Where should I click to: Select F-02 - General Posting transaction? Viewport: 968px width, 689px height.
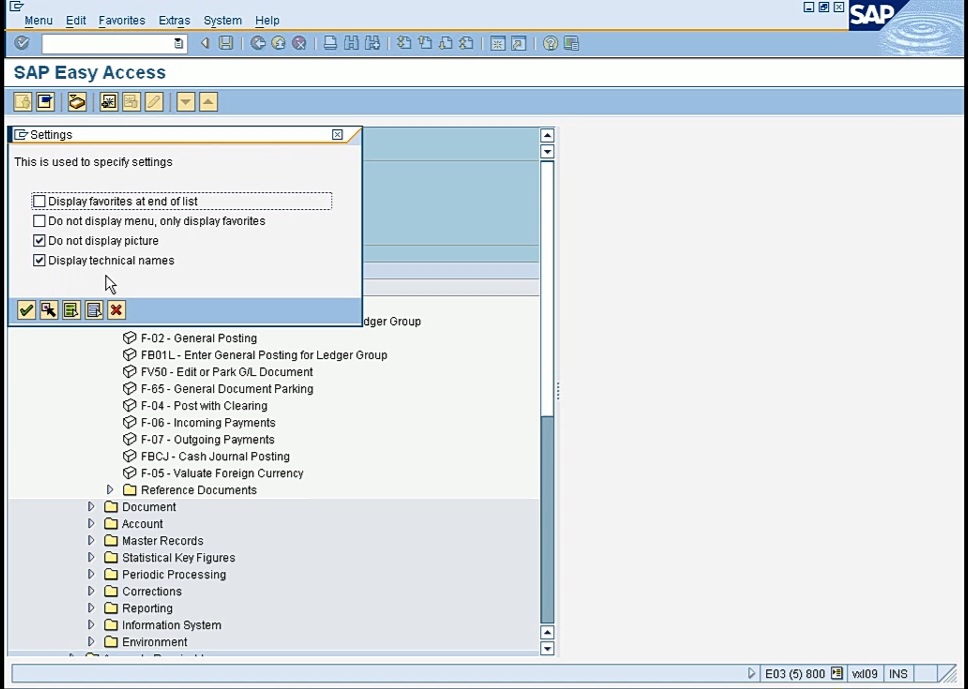(x=199, y=338)
